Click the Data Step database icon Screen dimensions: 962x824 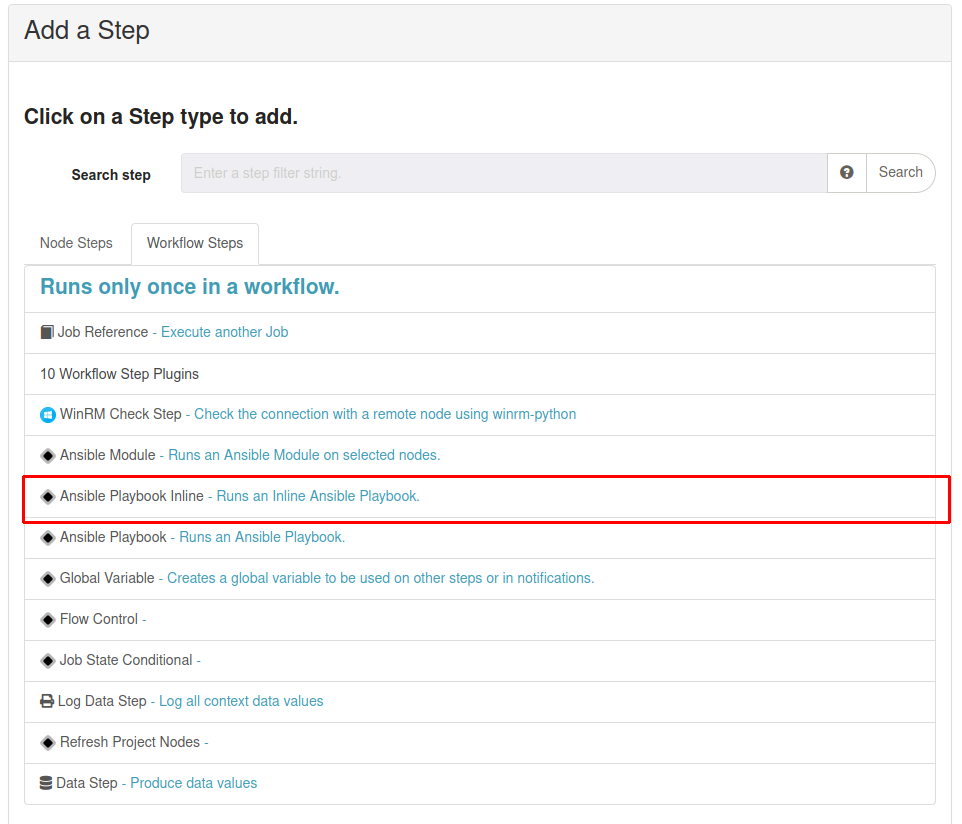(46, 784)
